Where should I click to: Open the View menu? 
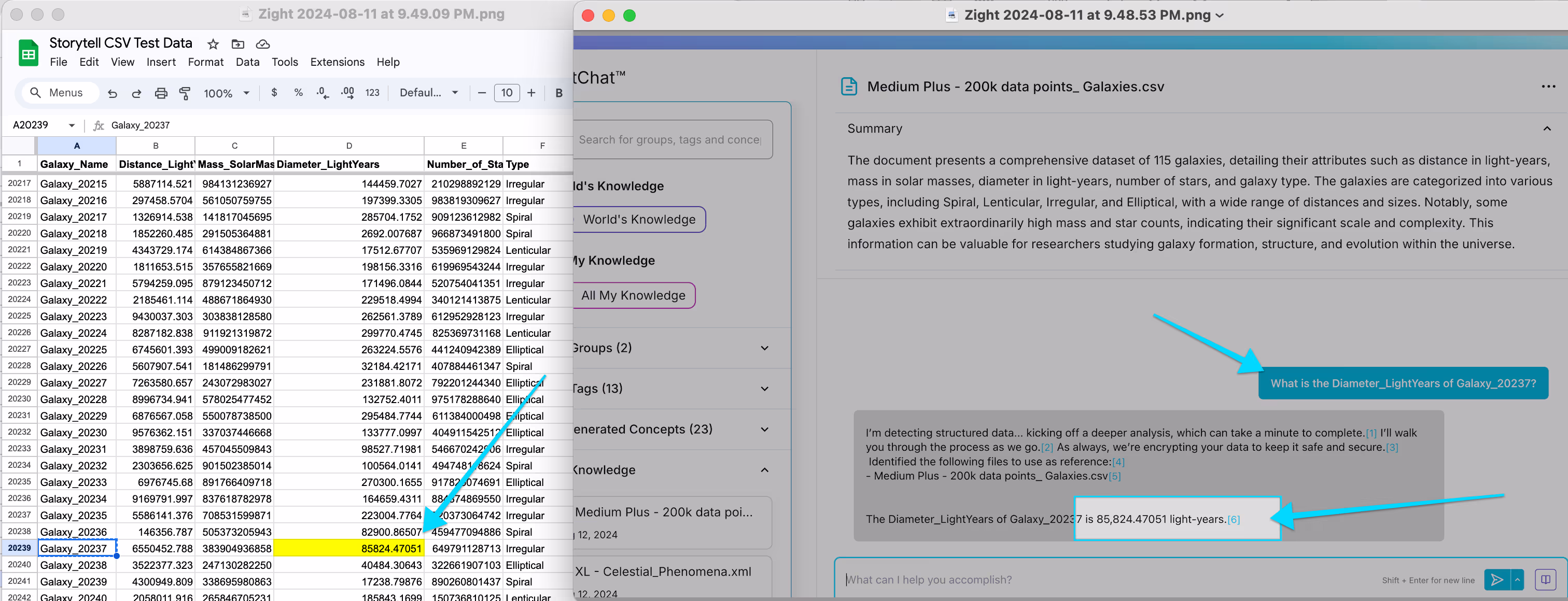(122, 62)
